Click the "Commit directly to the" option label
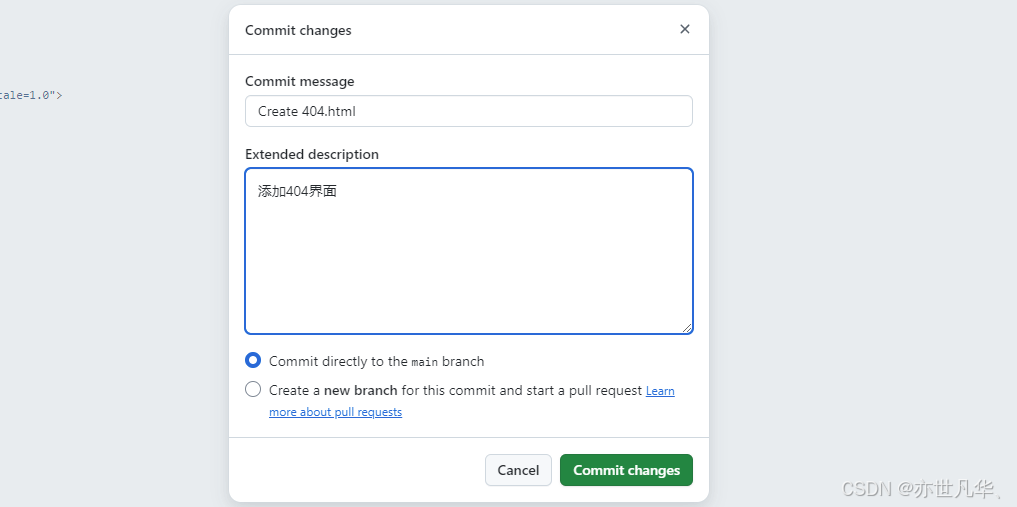Viewport: 1017px width, 507px height. pyautogui.click(x=338, y=361)
